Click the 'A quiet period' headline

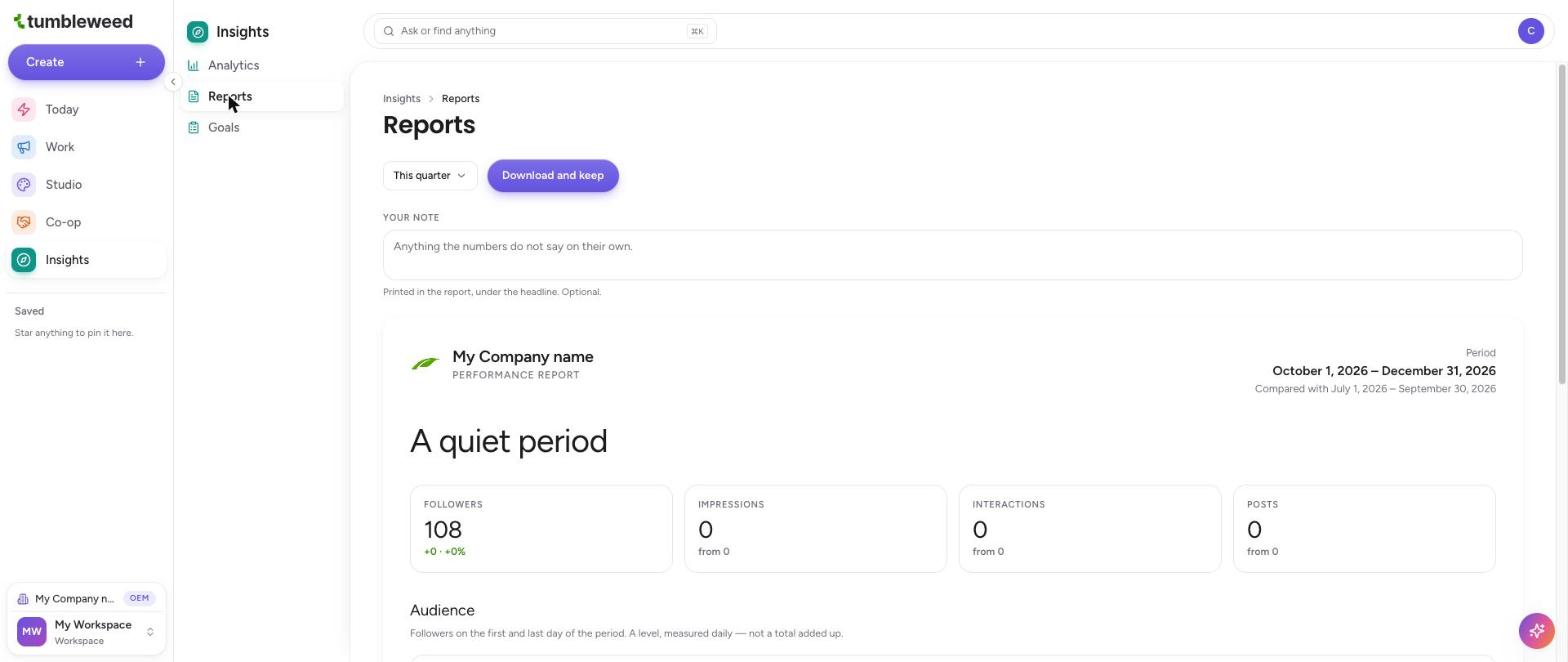pos(509,441)
